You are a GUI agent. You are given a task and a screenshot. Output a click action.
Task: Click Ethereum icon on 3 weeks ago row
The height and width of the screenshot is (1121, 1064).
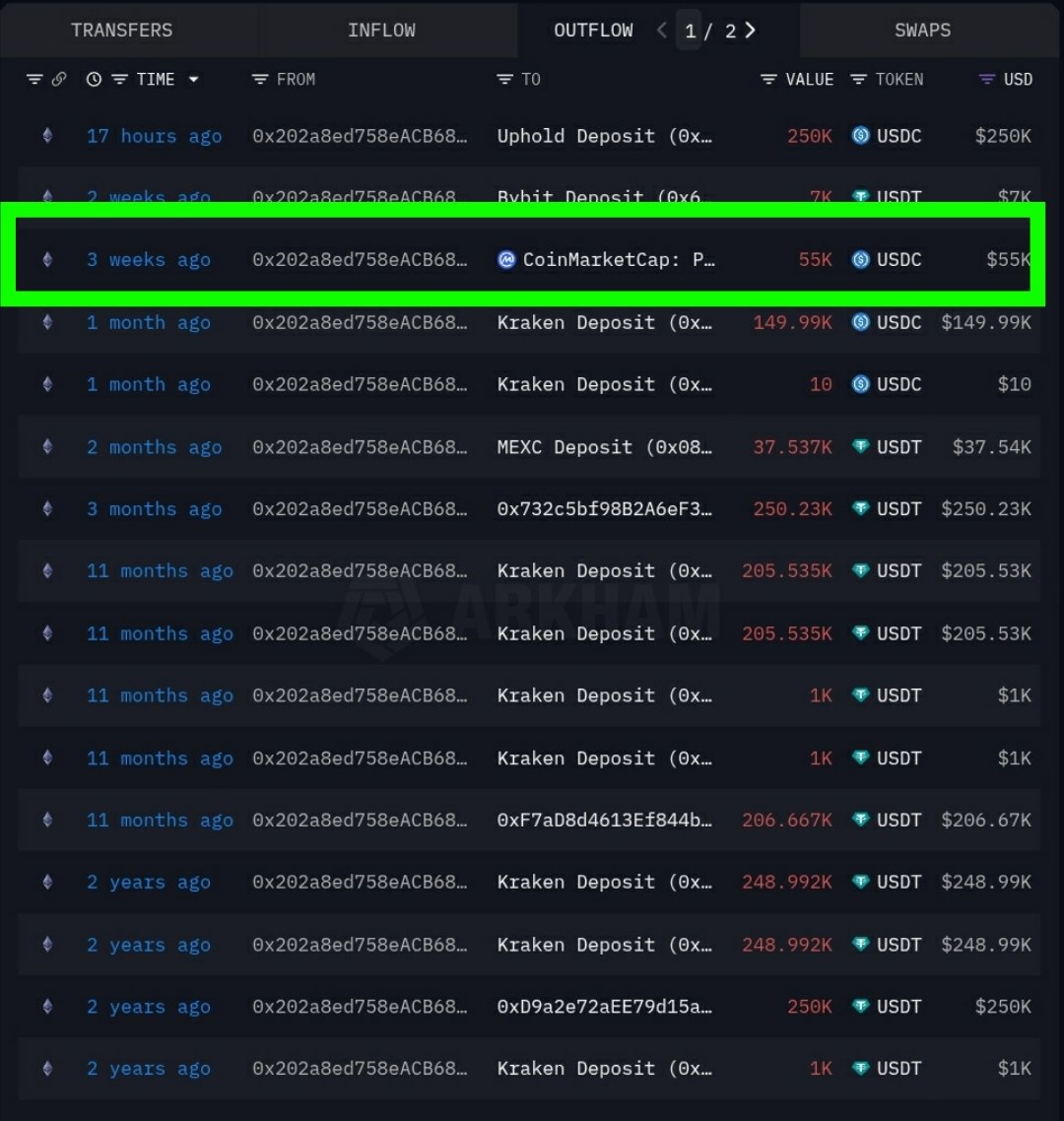47,259
